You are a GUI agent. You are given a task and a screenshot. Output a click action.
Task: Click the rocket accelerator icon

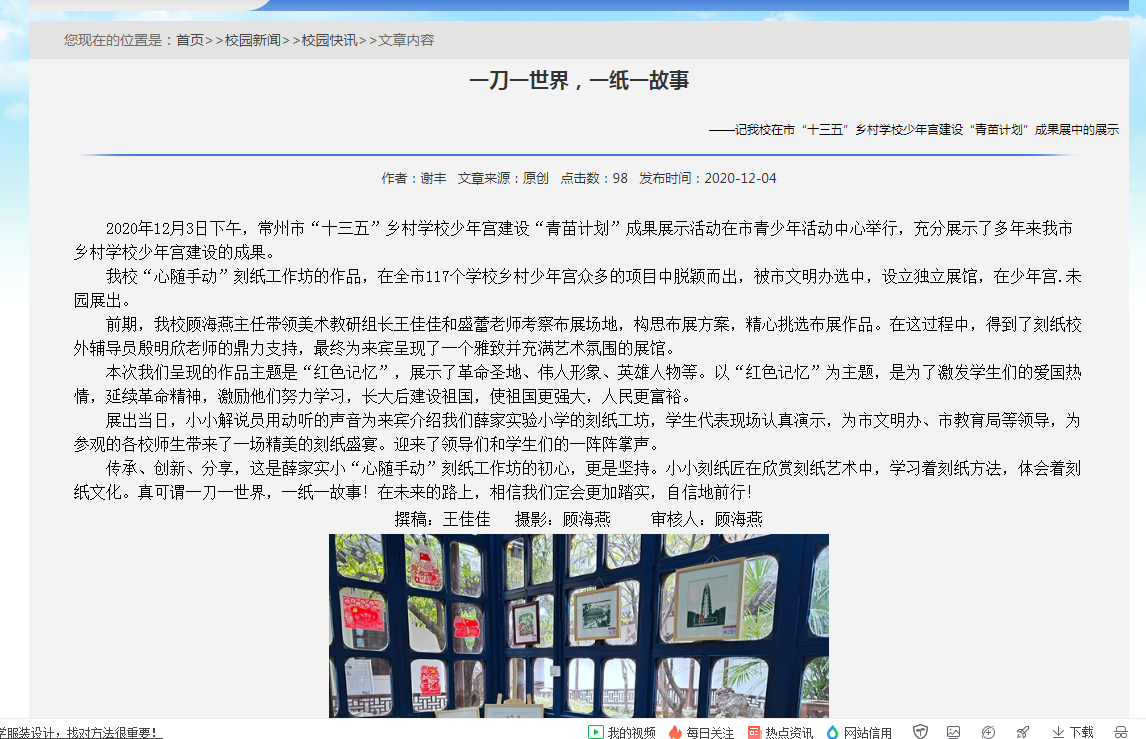pyautogui.click(x=1022, y=732)
